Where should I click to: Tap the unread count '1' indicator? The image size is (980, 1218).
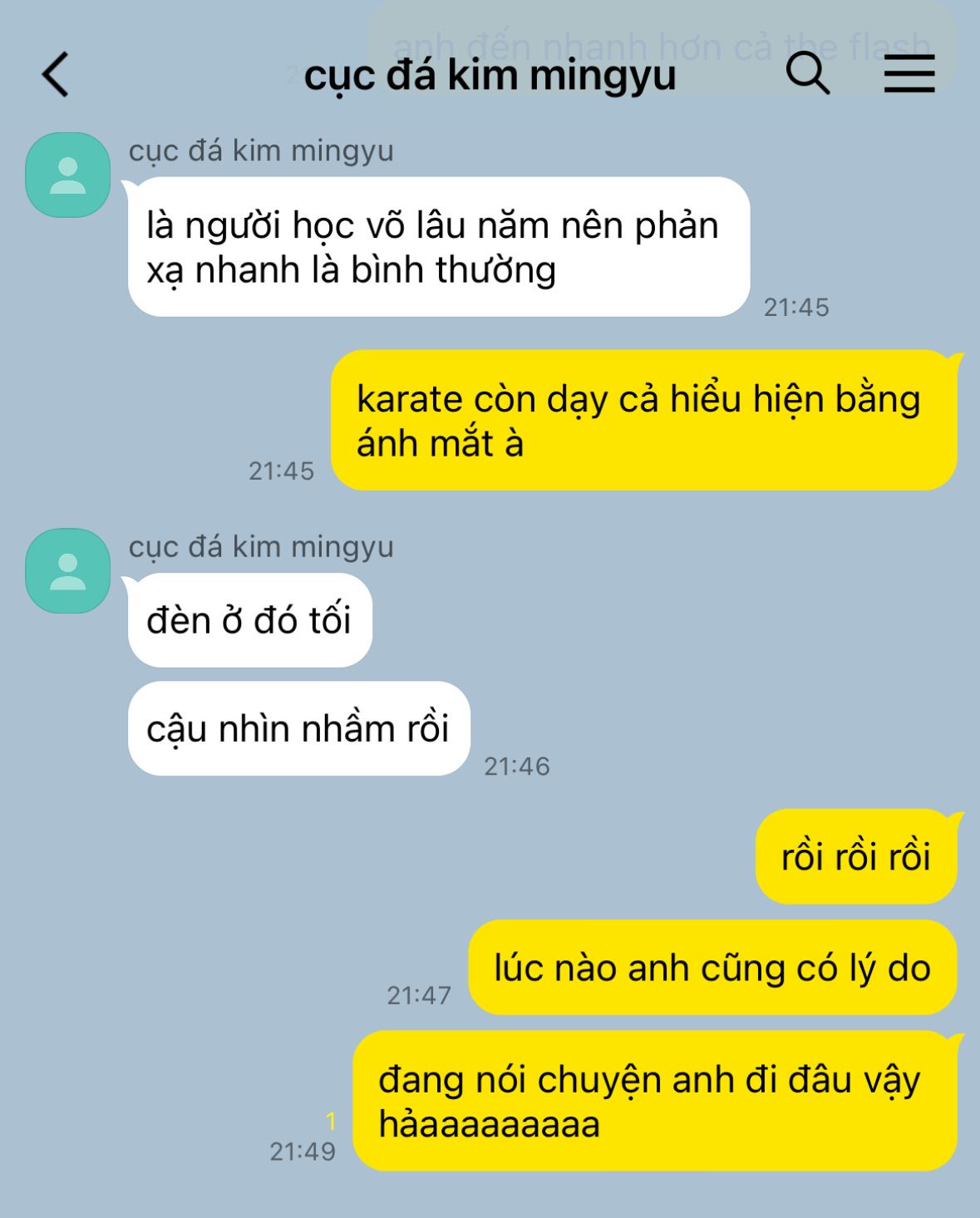coord(331,1122)
